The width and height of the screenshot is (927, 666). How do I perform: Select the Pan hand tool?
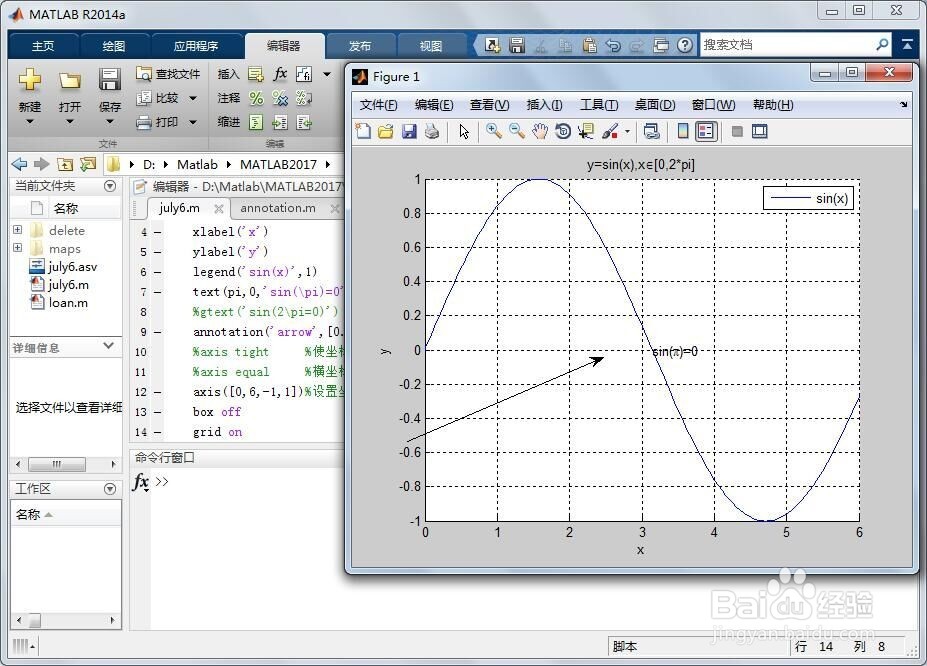(x=540, y=131)
